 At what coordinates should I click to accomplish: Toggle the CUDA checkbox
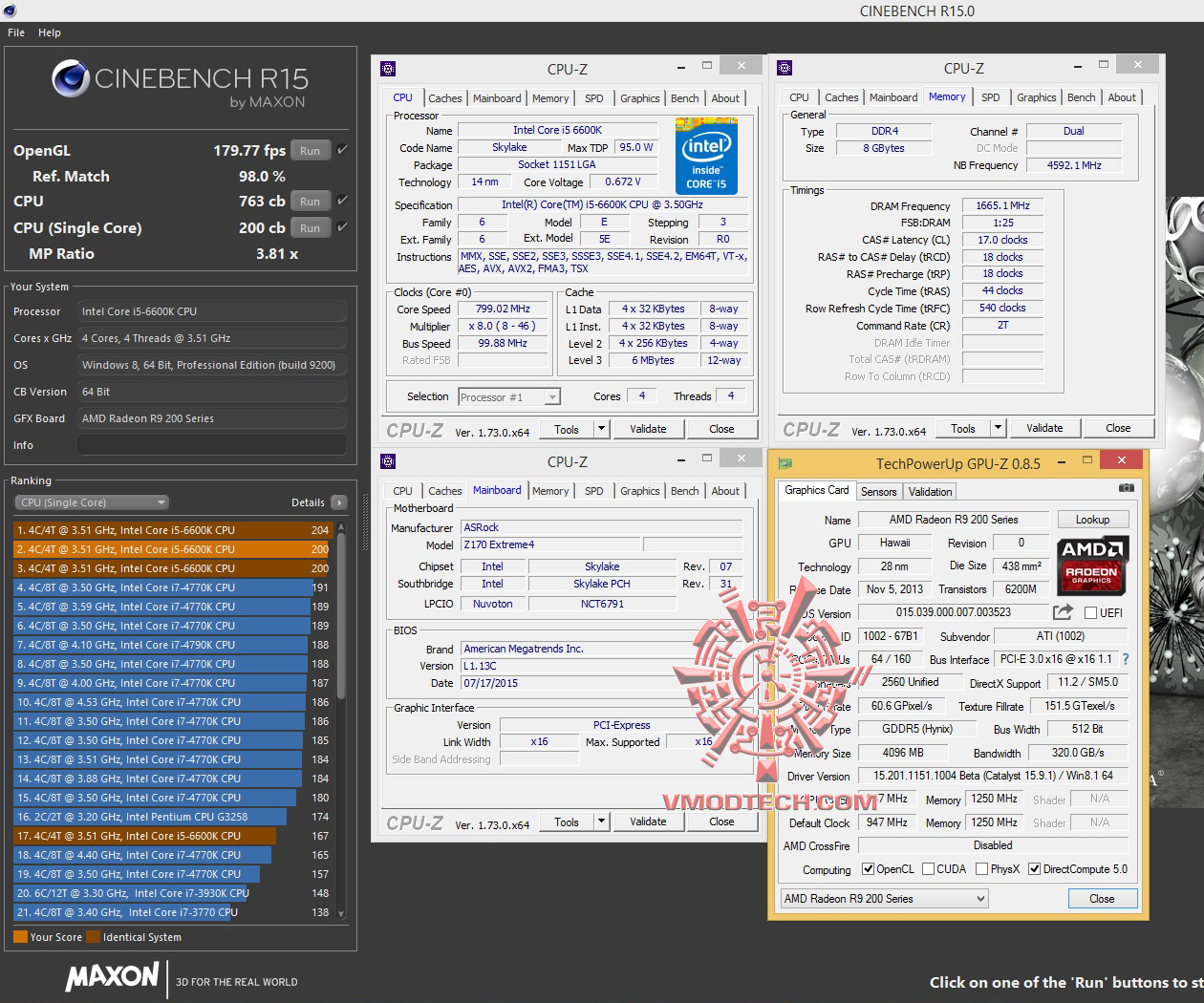click(x=928, y=869)
